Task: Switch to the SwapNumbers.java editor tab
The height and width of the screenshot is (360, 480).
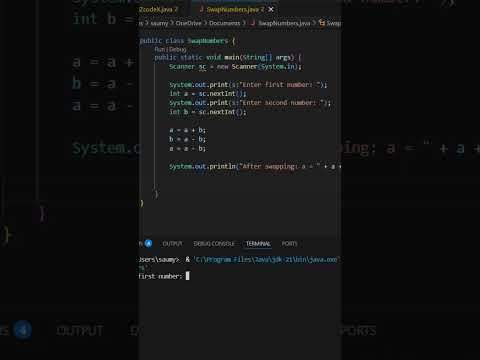Action: [235, 9]
